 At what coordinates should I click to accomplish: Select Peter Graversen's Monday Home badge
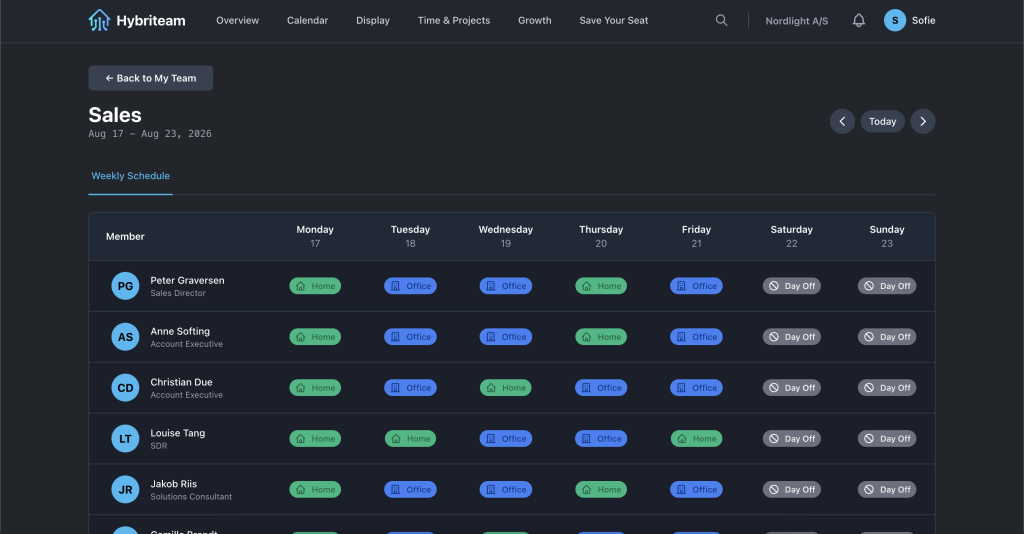click(x=315, y=286)
